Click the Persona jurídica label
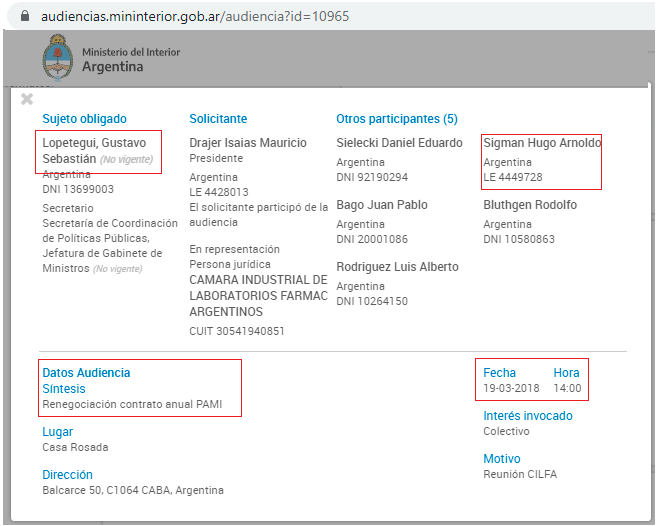Viewport: 657px width, 526px height. click(x=230, y=264)
